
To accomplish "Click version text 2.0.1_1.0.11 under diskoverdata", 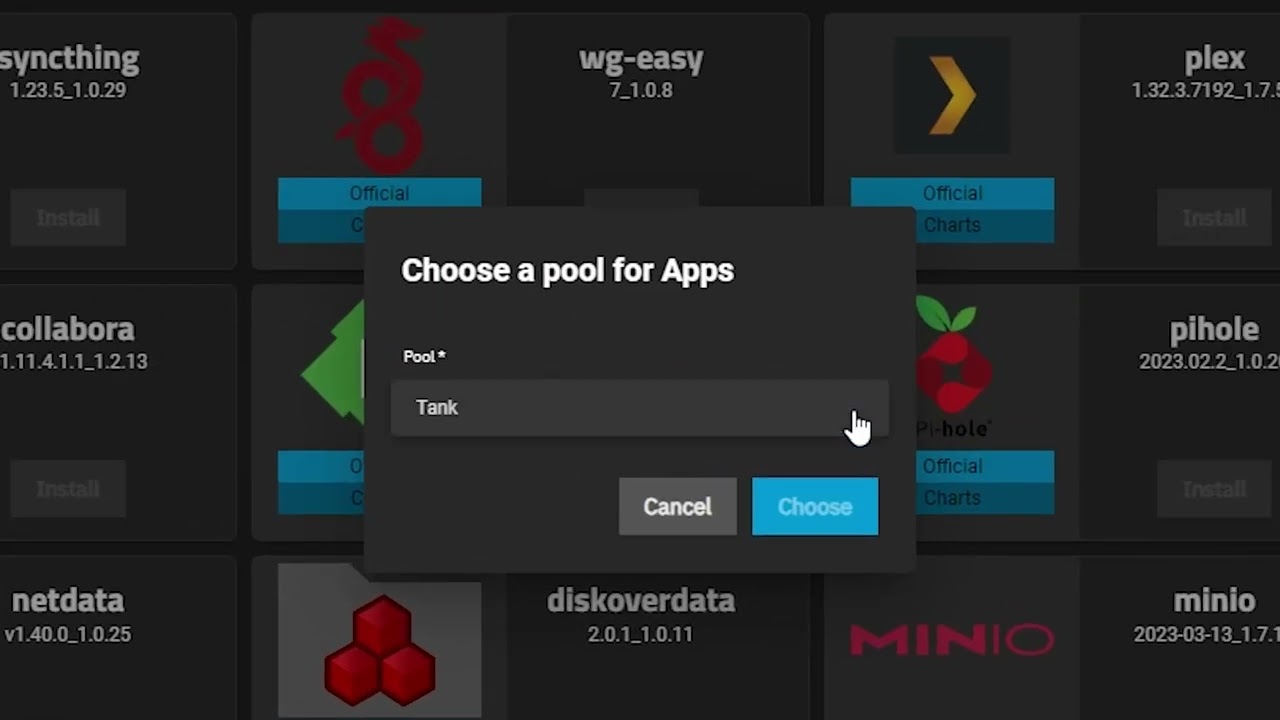I will (640, 634).
